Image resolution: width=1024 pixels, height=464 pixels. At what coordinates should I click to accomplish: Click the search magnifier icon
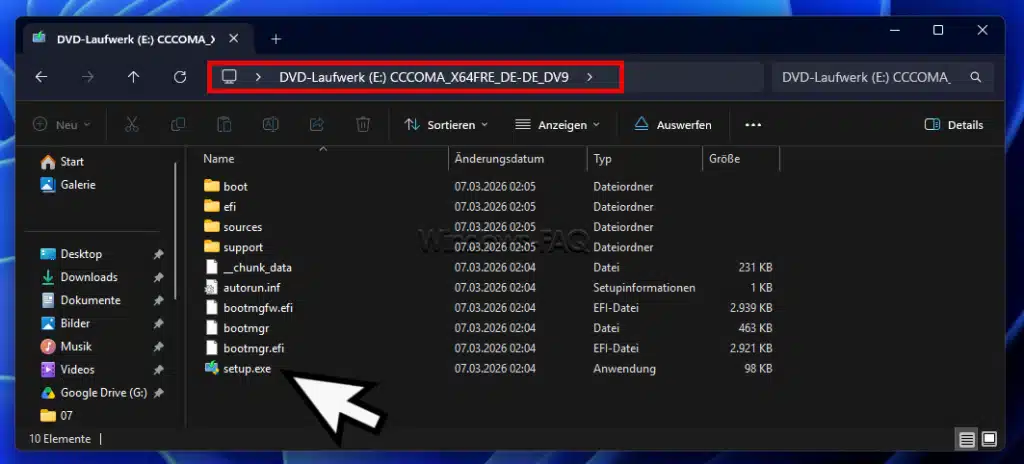(x=976, y=77)
